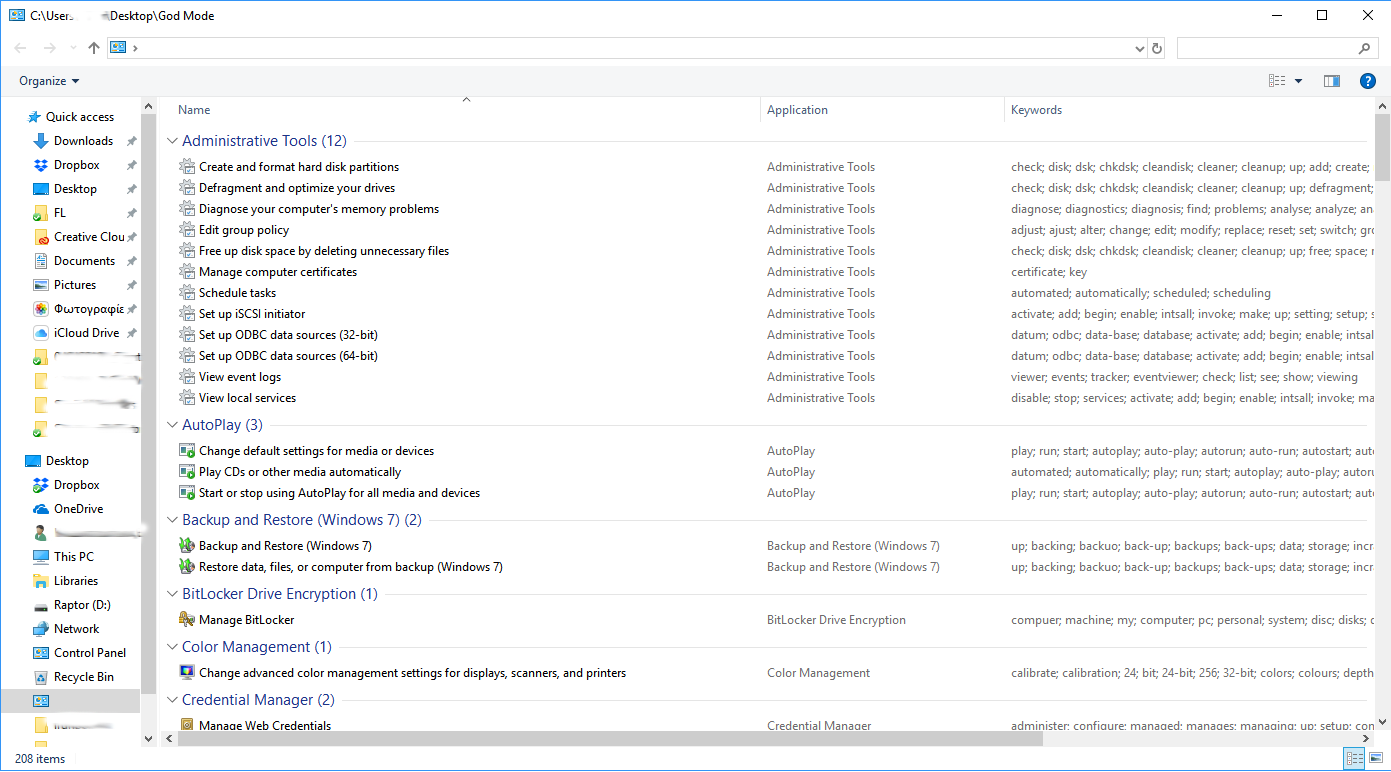This screenshot has height=772, width=1391.
Task: Select the FL folder in Quick access
Action: coord(59,213)
